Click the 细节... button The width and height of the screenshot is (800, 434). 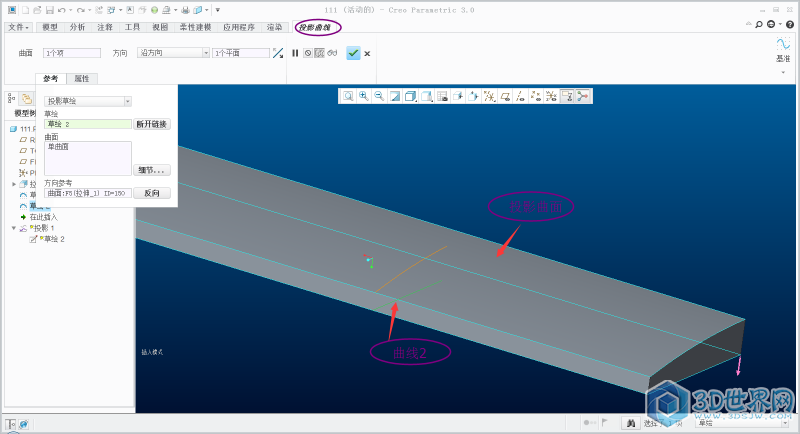coord(152,170)
